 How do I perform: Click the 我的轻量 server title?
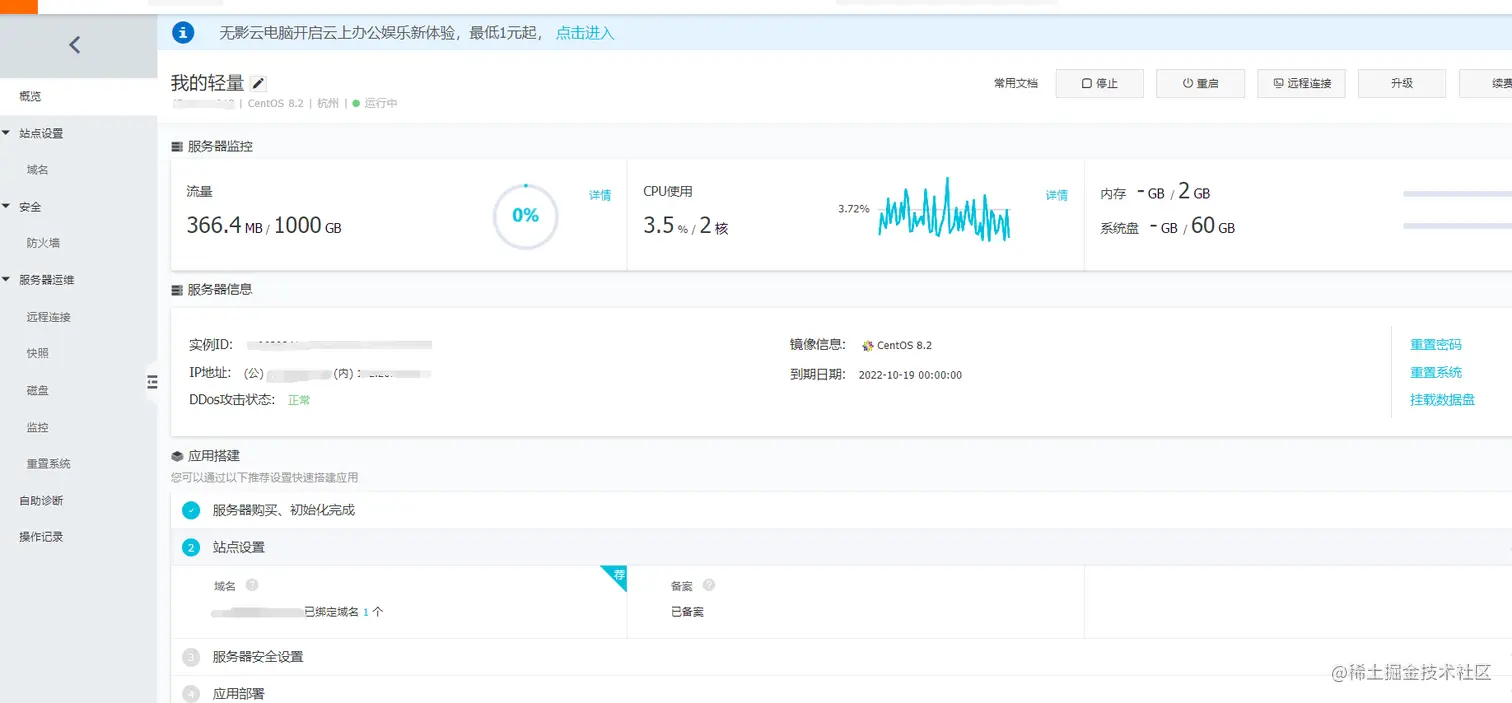(x=207, y=83)
